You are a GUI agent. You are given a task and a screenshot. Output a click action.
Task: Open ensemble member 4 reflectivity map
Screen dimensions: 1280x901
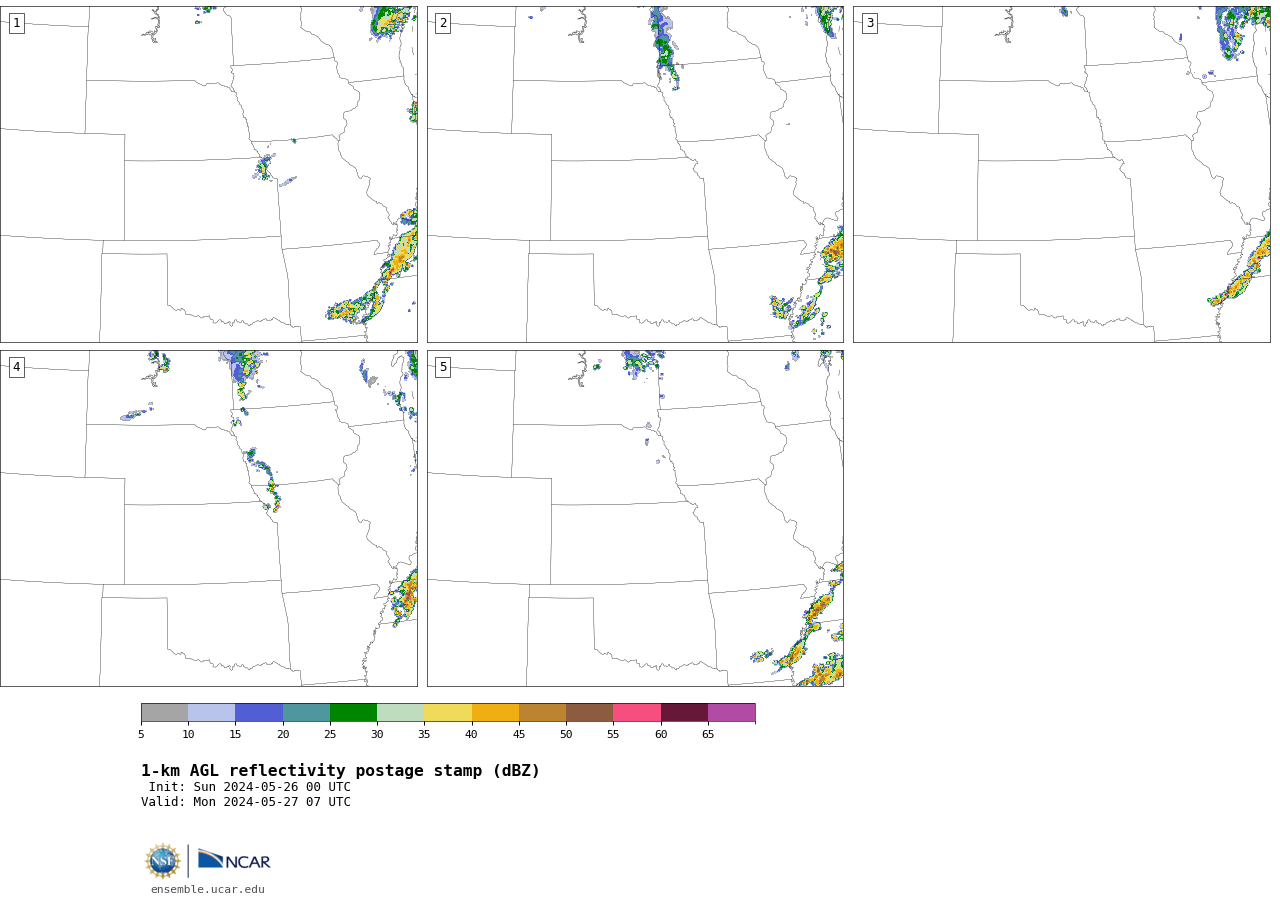(209, 518)
